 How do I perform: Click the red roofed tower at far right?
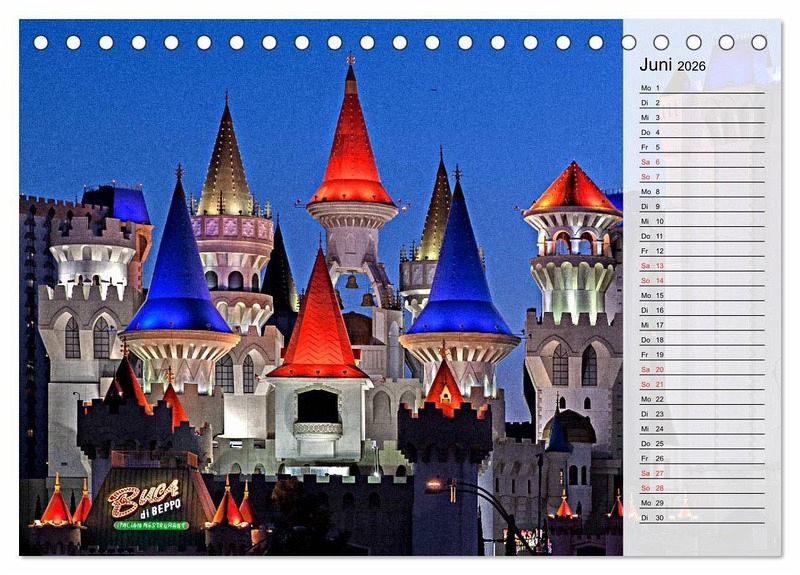click(572, 190)
